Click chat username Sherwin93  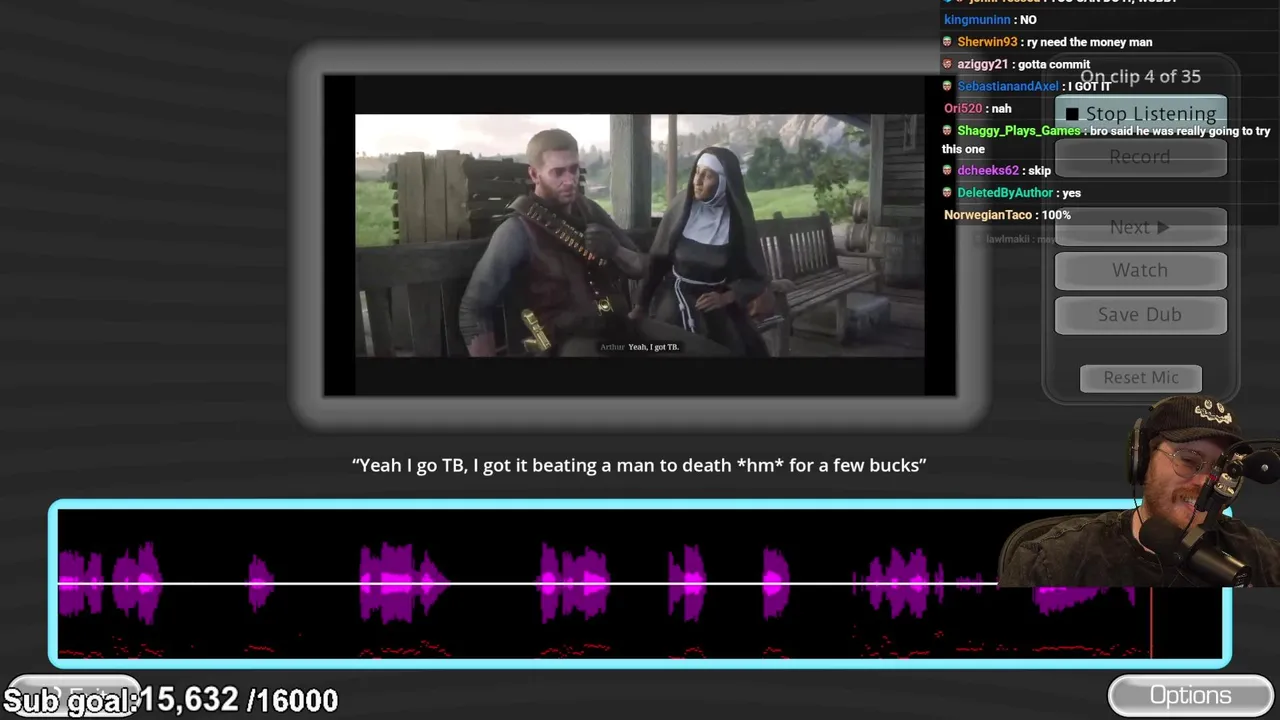tap(987, 42)
